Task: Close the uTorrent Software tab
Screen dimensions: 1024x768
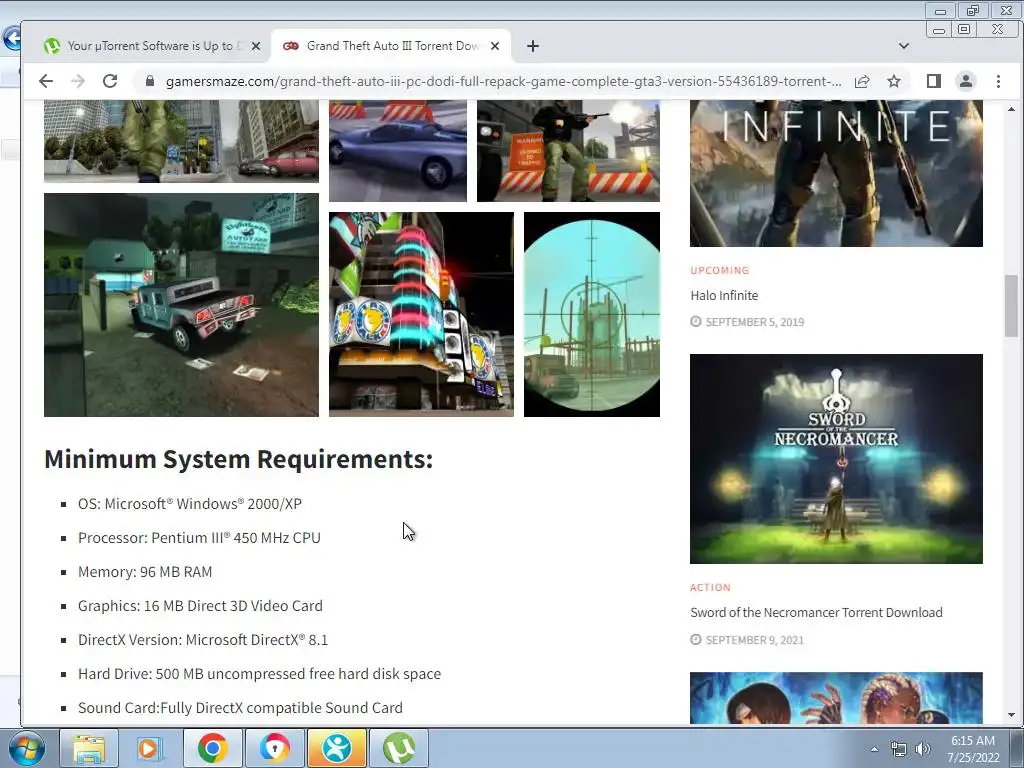Action: pyautogui.click(x=256, y=46)
